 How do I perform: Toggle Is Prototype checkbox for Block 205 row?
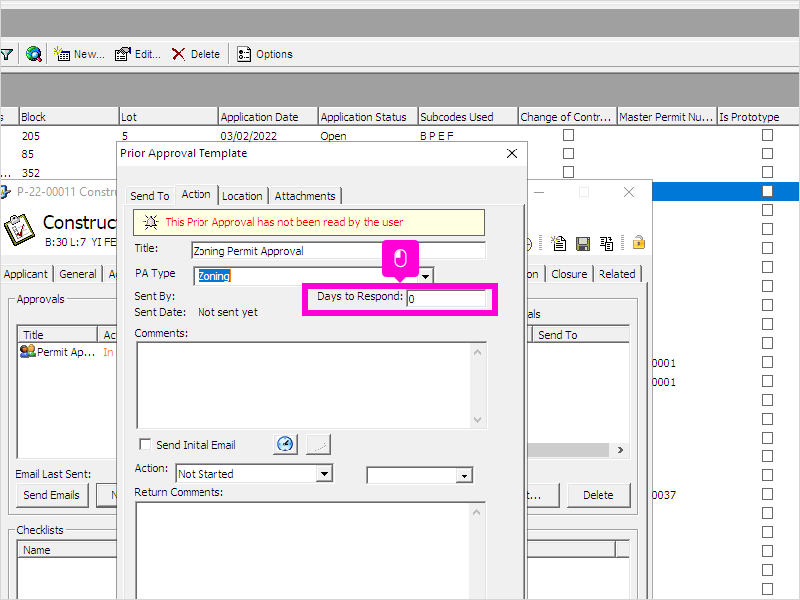[x=767, y=135]
